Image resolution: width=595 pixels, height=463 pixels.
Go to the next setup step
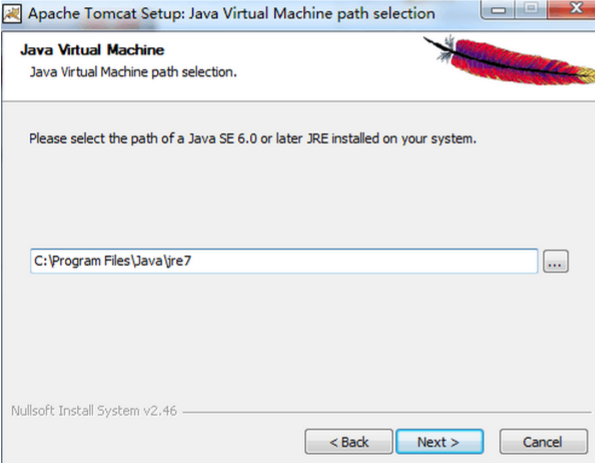tap(439, 442)
